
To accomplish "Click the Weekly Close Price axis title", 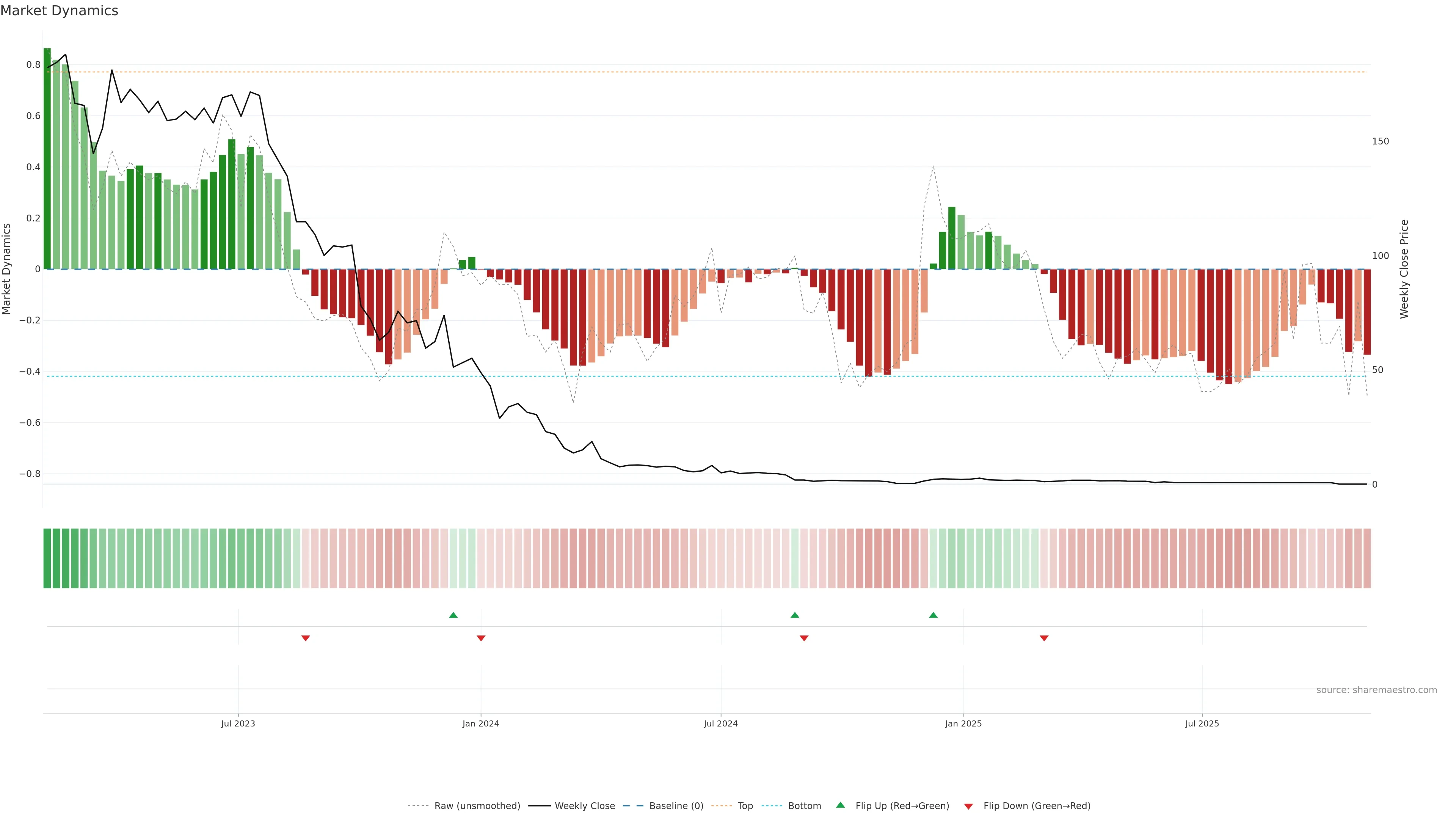I will (x=1404, y=269).
